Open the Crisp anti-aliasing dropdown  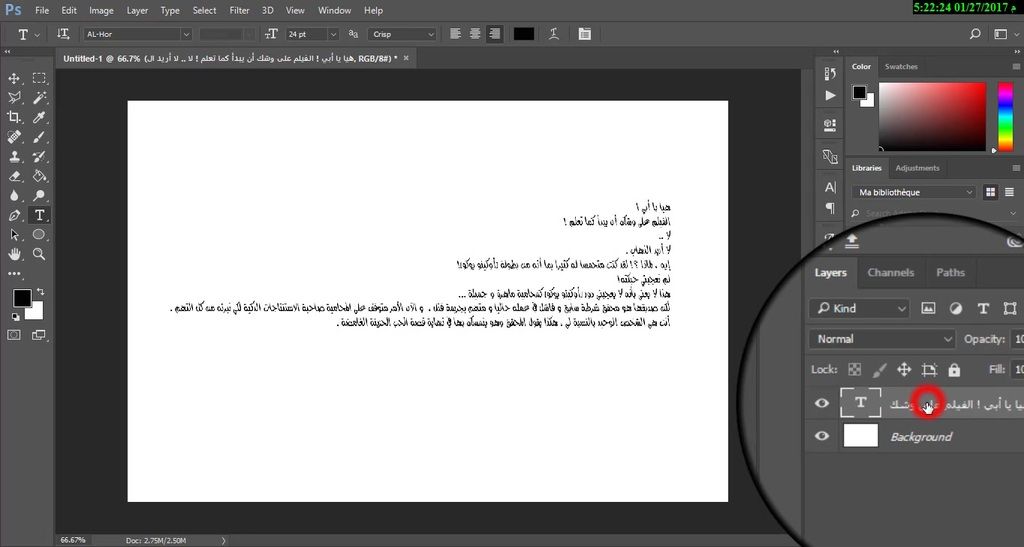[x=402, y=34]
